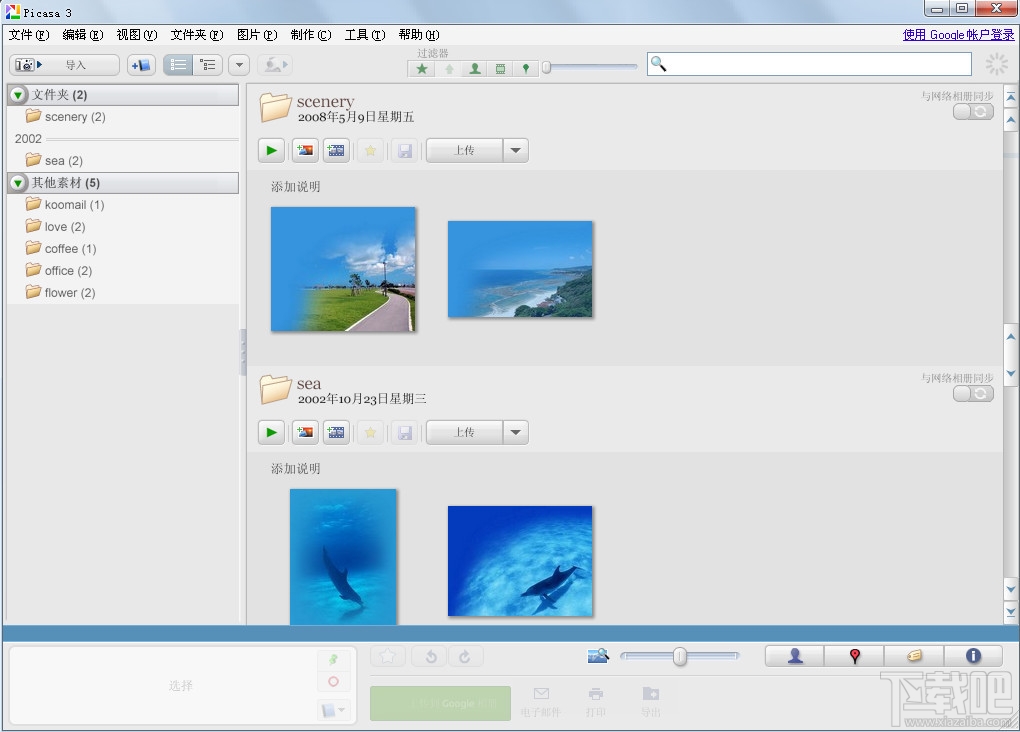Image resolution: width=1020 pixels, height=732 pixels.
Task: Show the Places map pin panel
Action: (854, 656)
